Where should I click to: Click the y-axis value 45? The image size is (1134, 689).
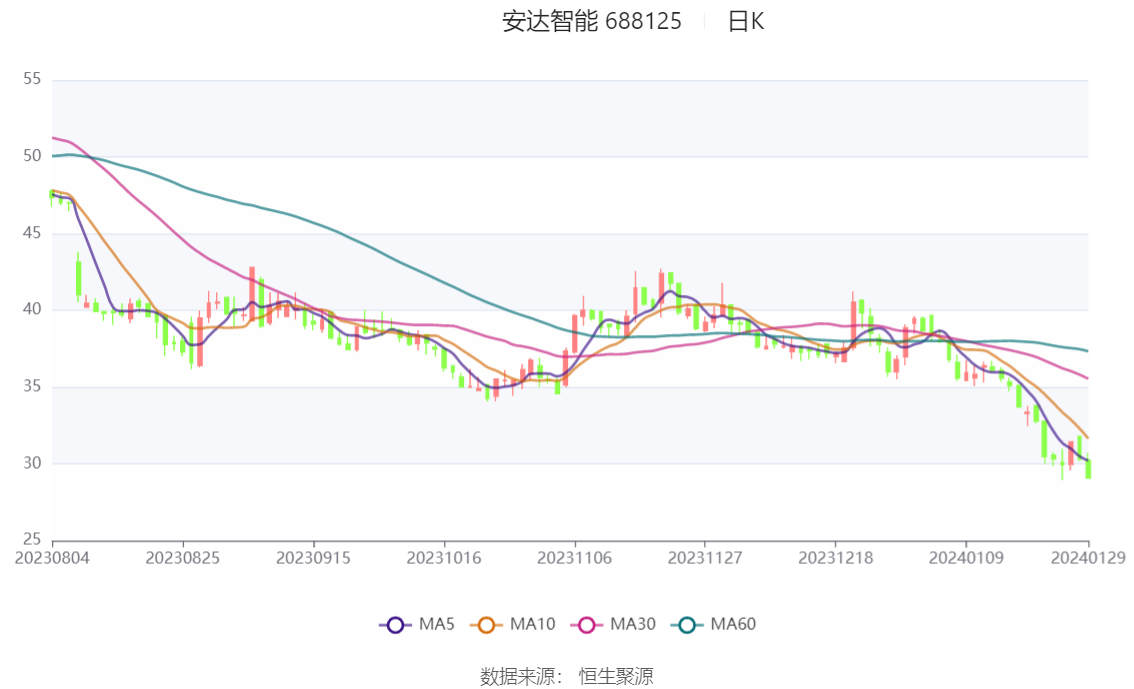(32, 233)
